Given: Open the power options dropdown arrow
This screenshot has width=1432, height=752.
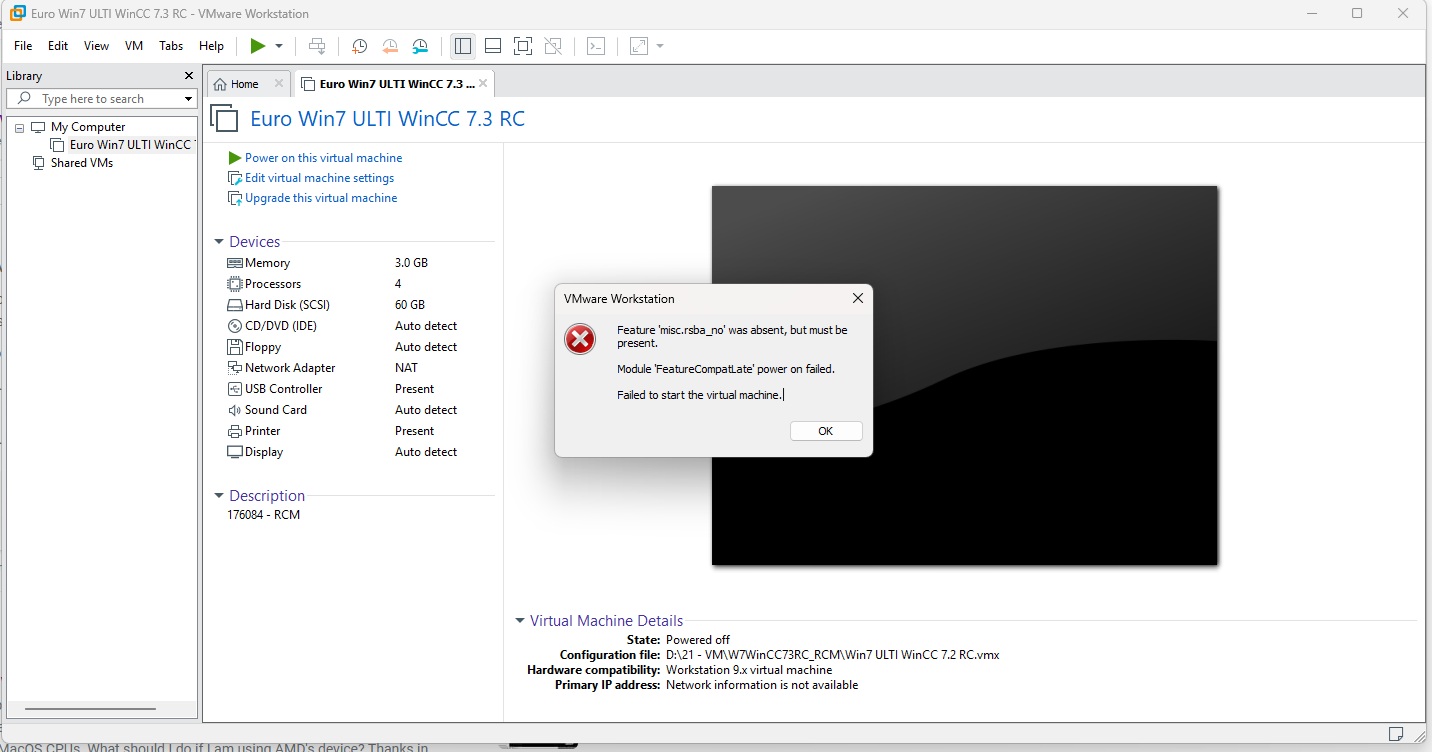Looking at the screenshot, I should point(279,46).
